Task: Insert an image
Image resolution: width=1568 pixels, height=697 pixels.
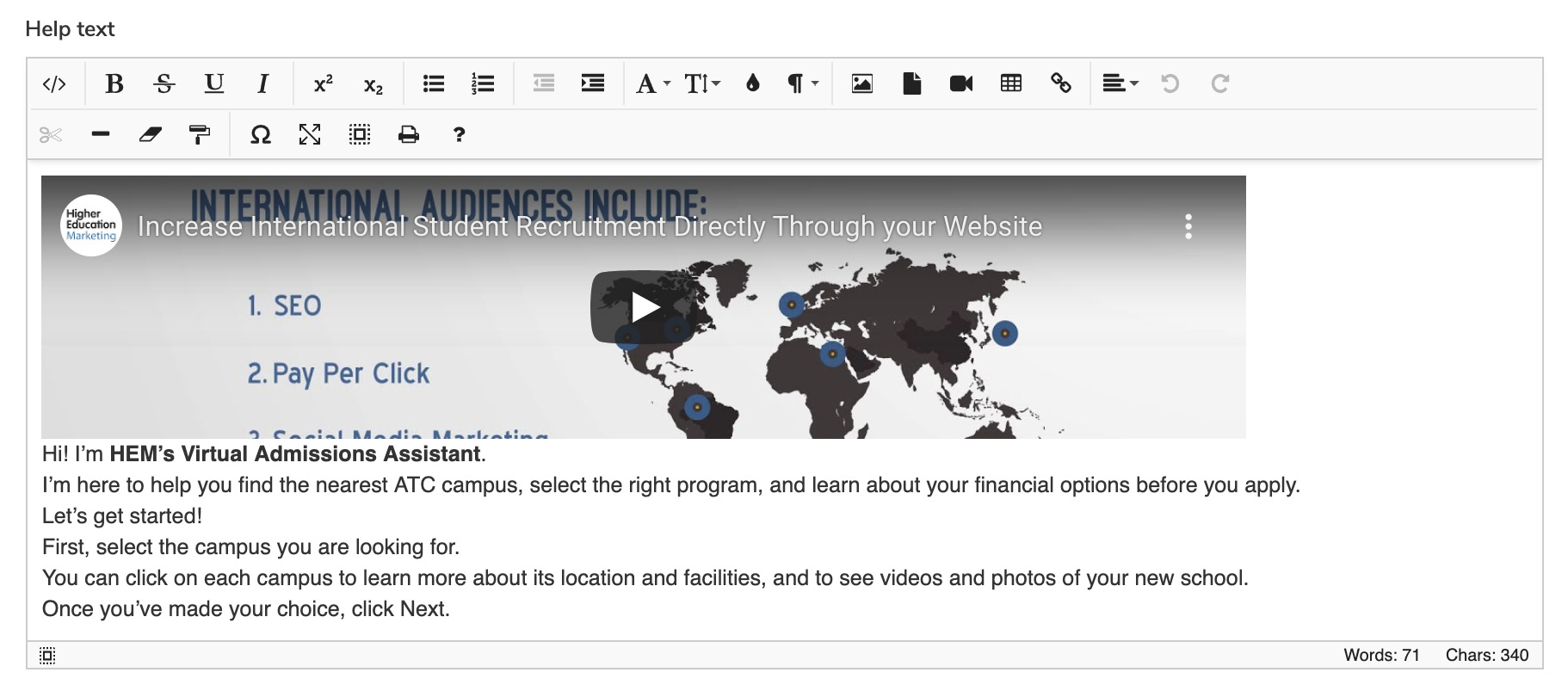Action: tap(861, 83)
